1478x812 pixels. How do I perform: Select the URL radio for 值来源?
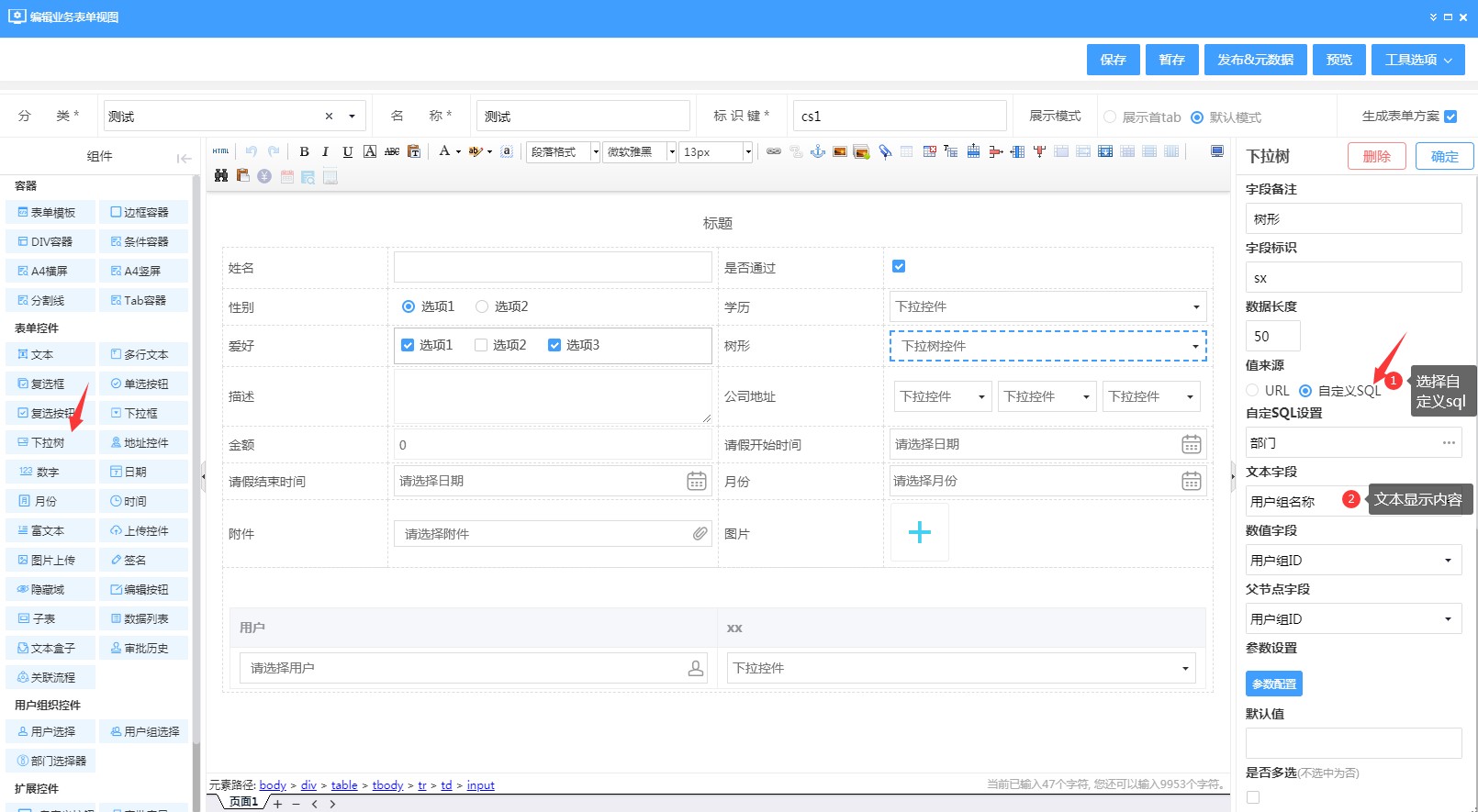coord(1252,390)
